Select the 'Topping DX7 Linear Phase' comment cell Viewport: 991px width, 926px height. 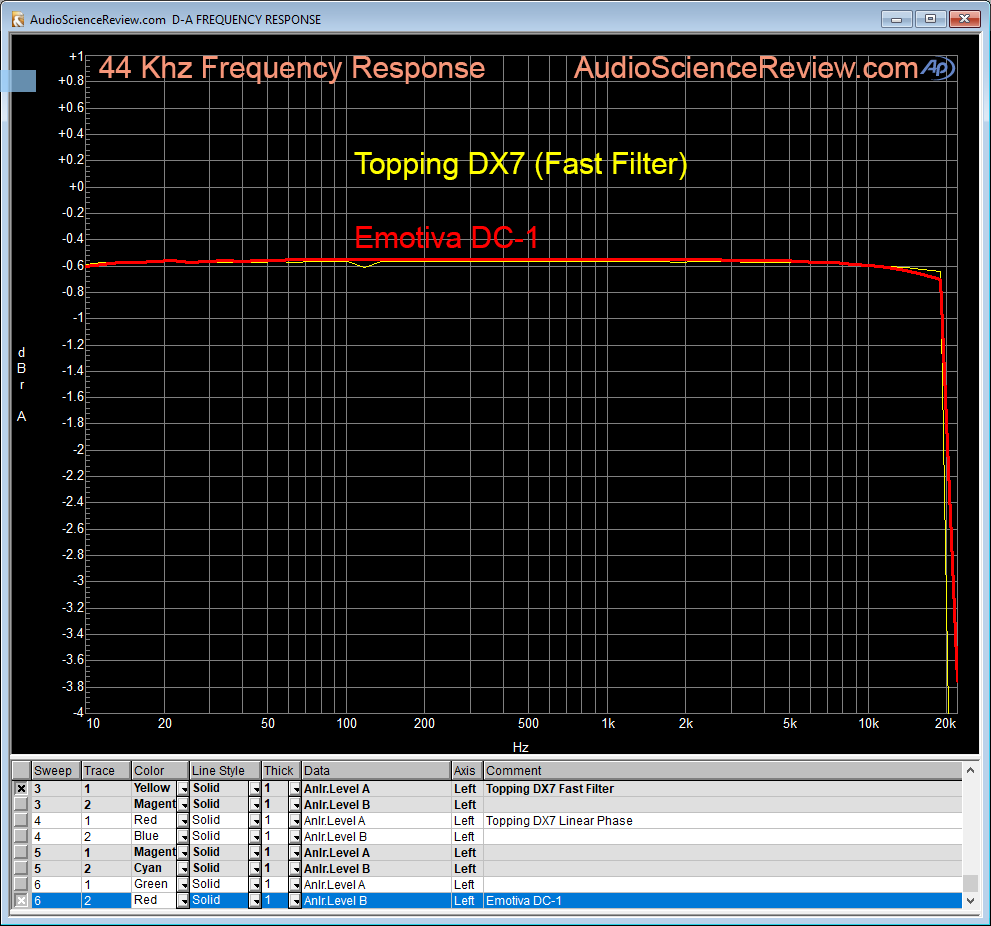722,820
